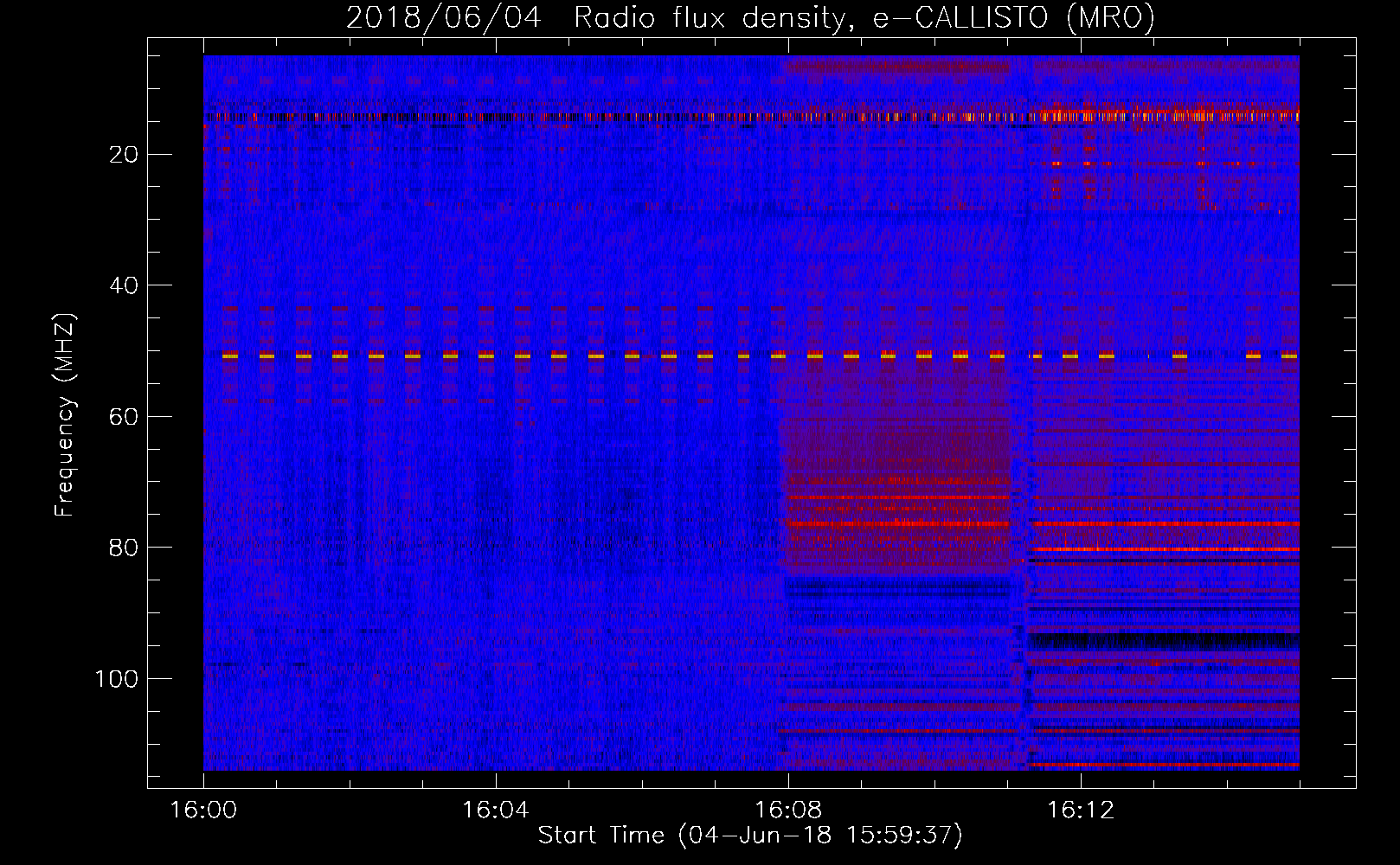The height and width of the screenshot is (865, 1400).
Task: Click the 40 MHz frequency tick label
Action: tap(124, 285)
